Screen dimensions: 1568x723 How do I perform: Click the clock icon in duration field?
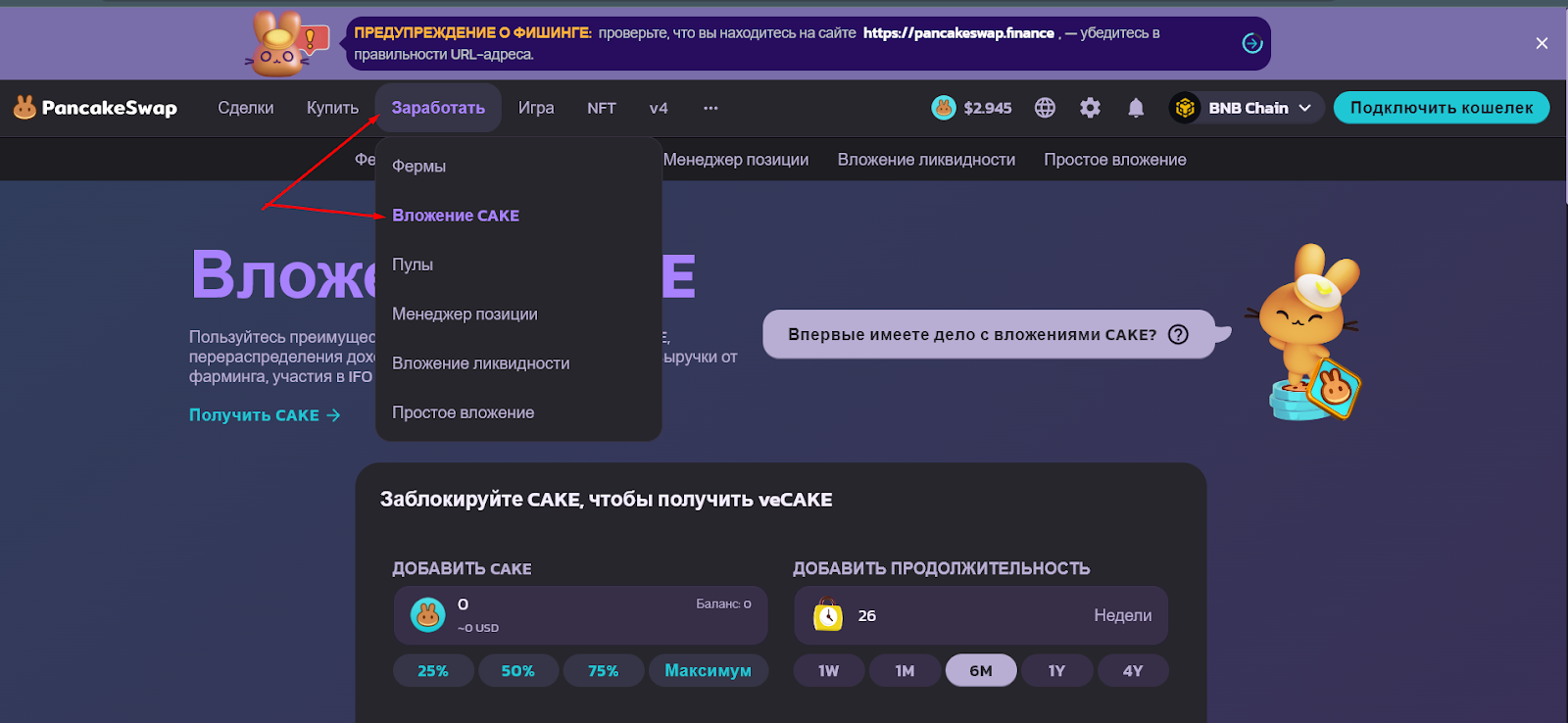828,615
